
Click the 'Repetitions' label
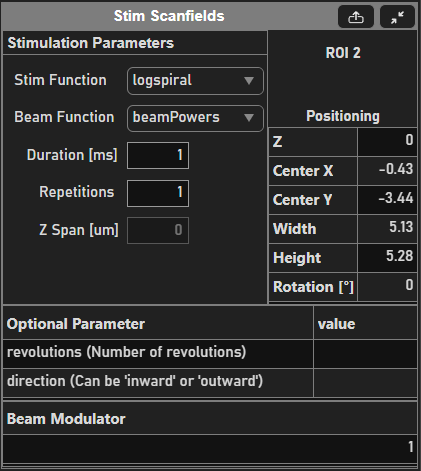tap(76, 192)
